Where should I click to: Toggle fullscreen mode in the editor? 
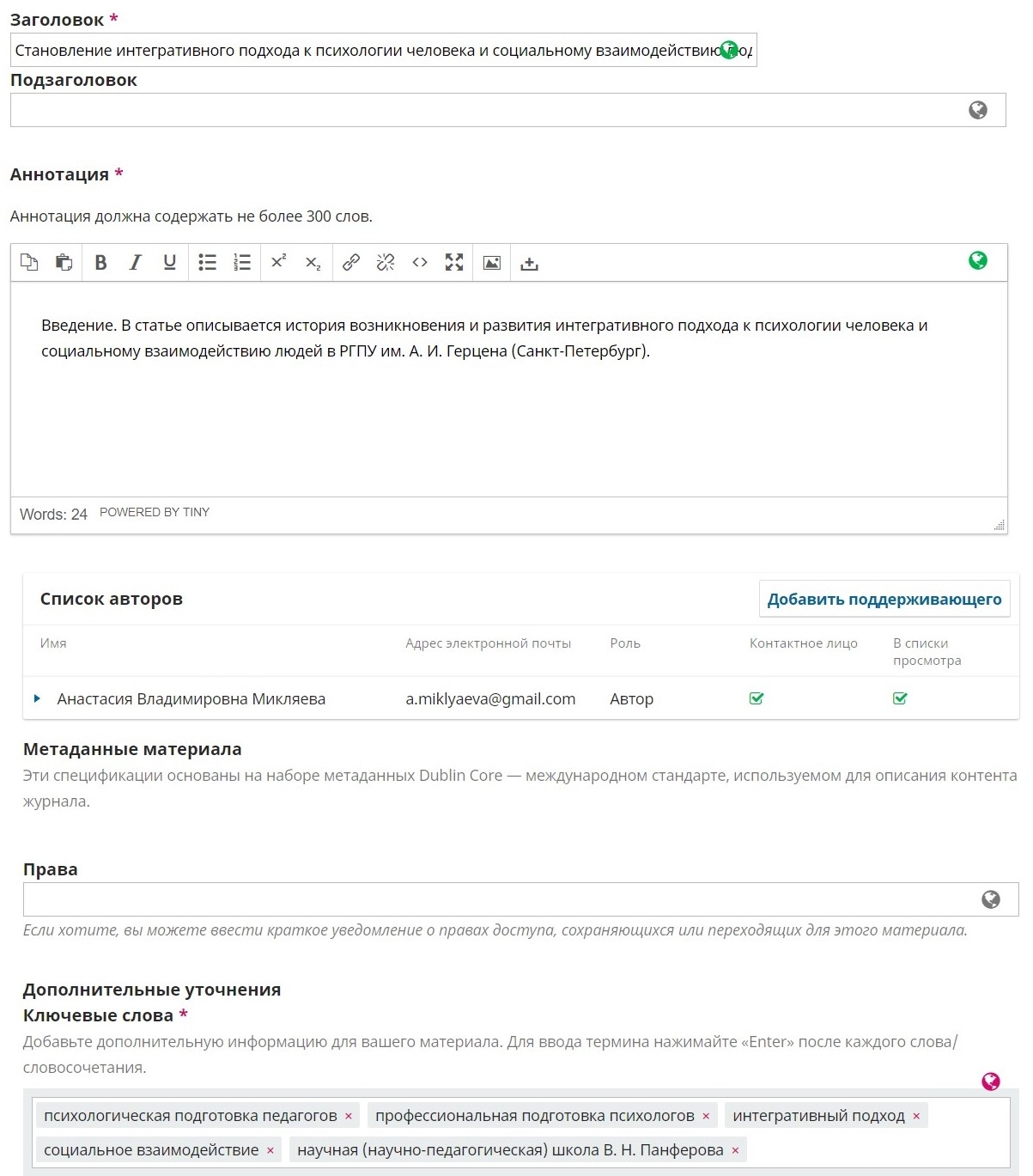pyautogui.click(x=454, y=263)
